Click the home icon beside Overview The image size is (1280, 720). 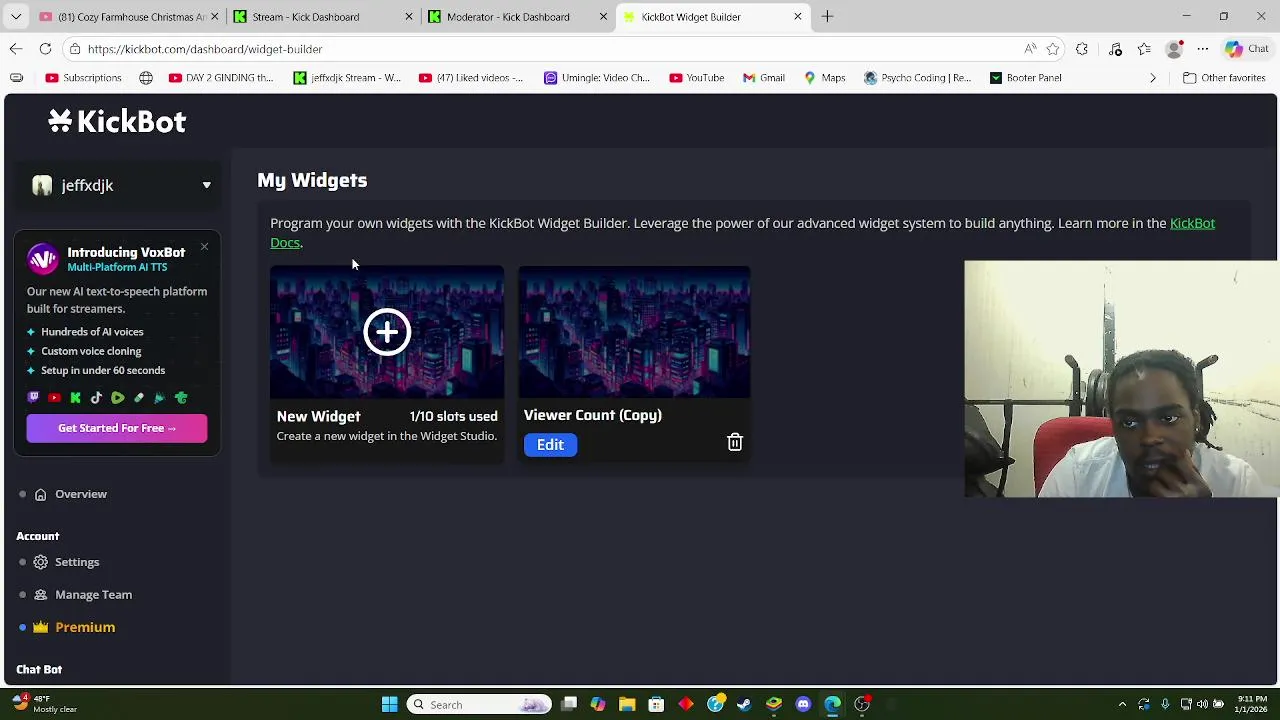pyautogui.click(x=40, y=494)
